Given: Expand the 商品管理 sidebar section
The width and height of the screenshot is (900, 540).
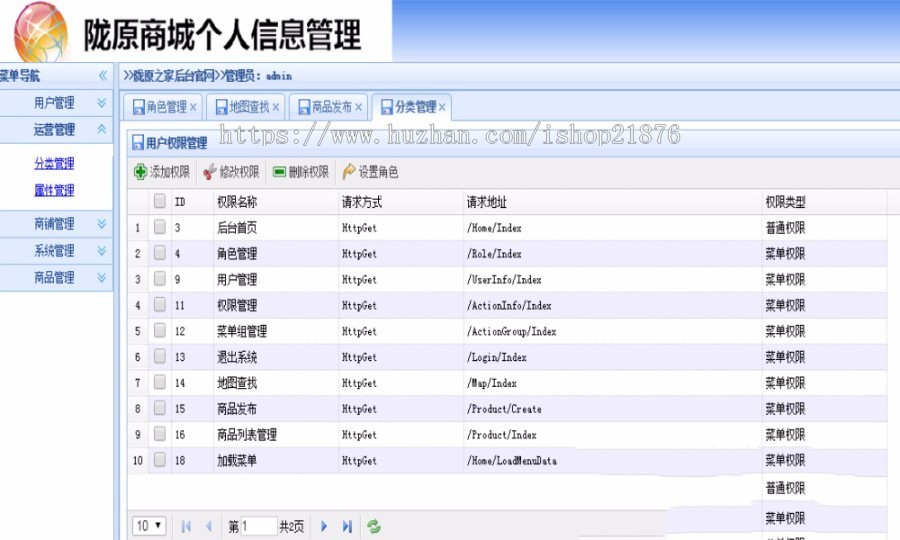Looking at the screenshot, I should [x=102, y=278].
